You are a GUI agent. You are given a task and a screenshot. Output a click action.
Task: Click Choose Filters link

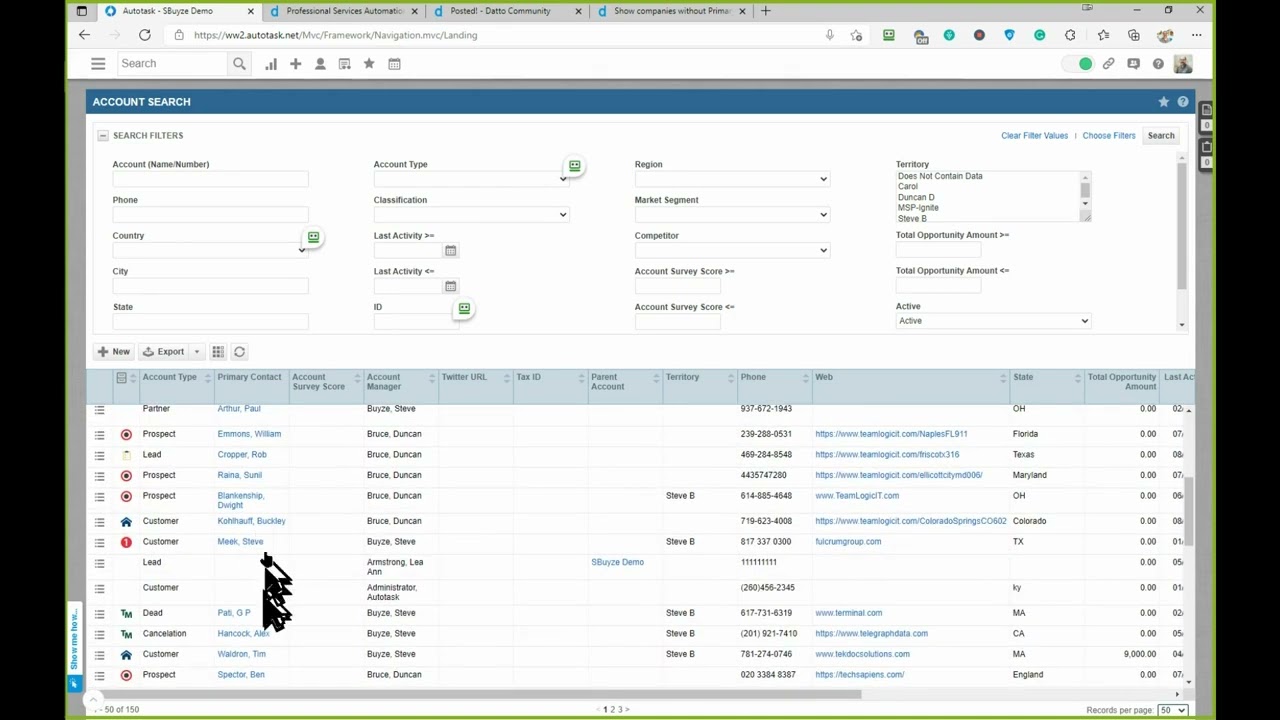click(1109, 136)
